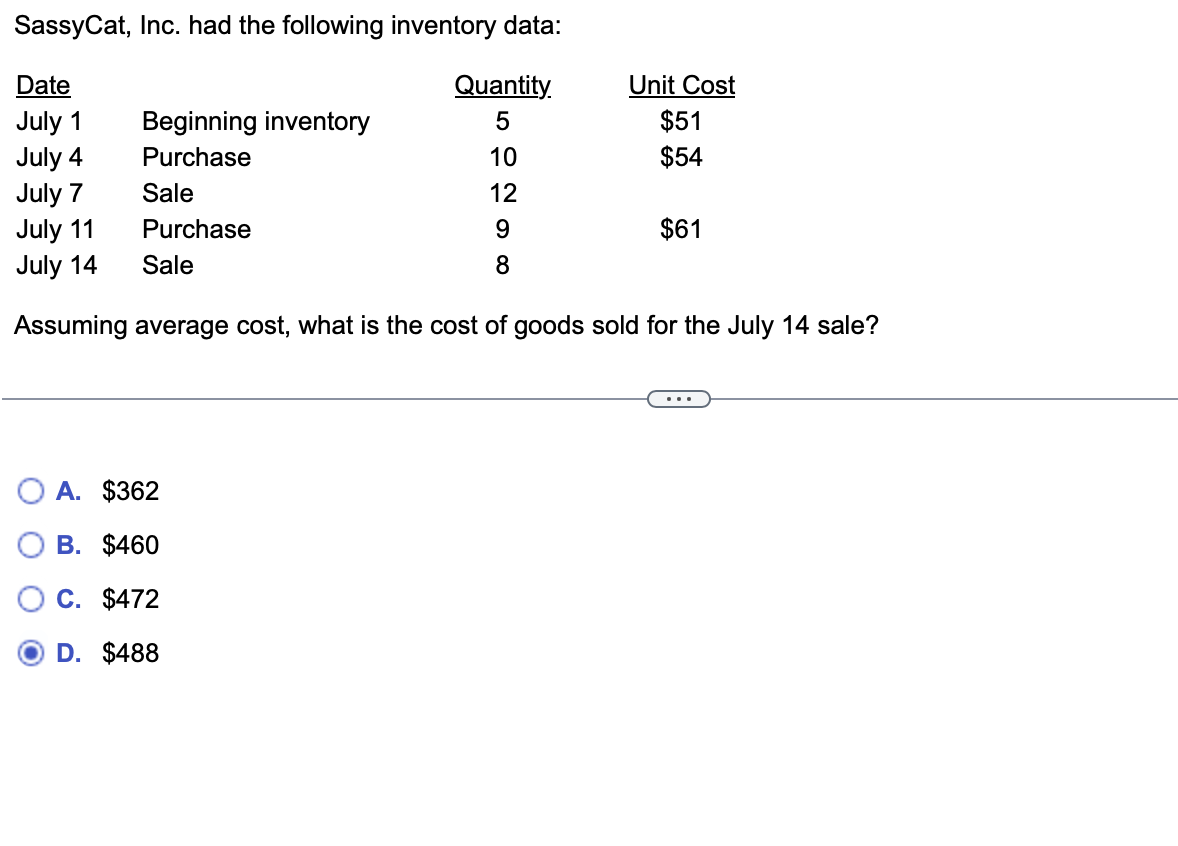The height and width of the screenshot is (846, 1178).
Task: Select answer option C. $472
Action: pos(31,598)
